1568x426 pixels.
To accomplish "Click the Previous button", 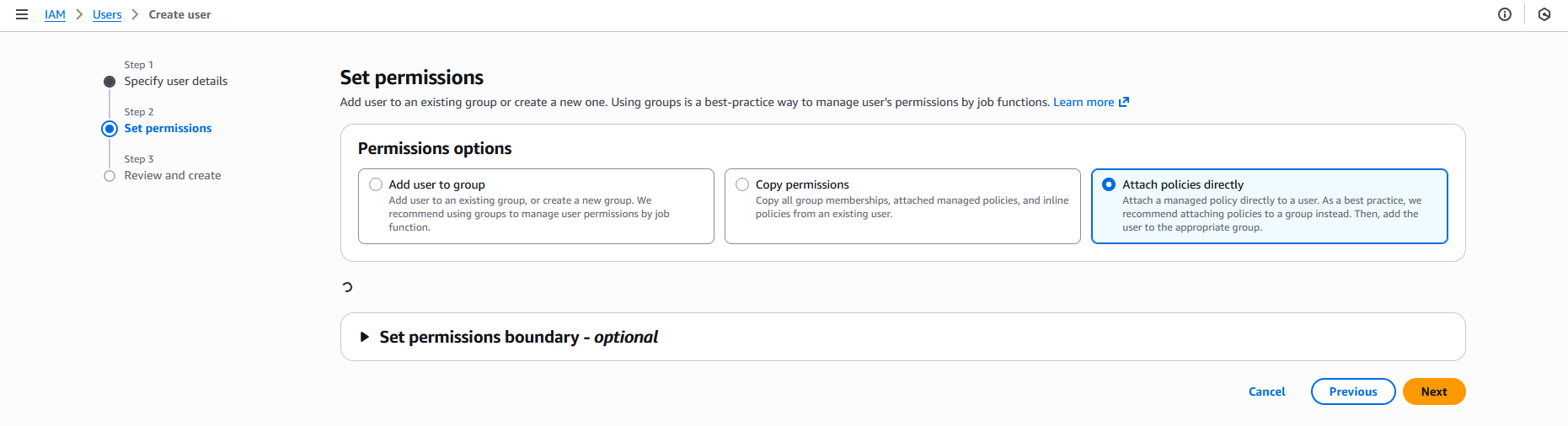I will 1352,391.
